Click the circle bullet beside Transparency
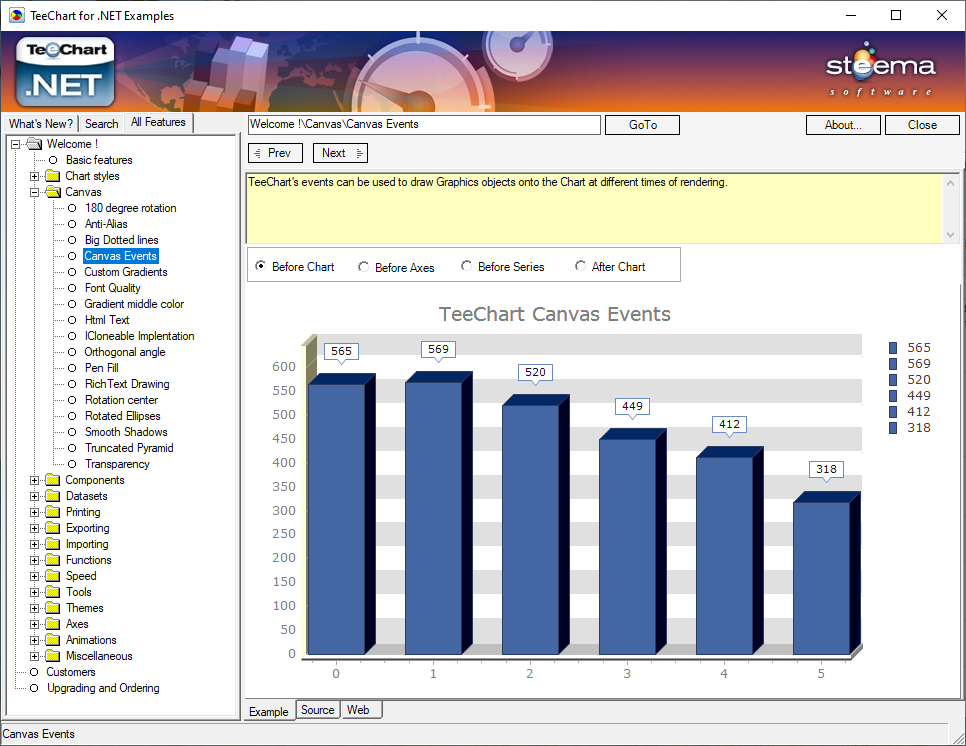 (x=72, y=464)
